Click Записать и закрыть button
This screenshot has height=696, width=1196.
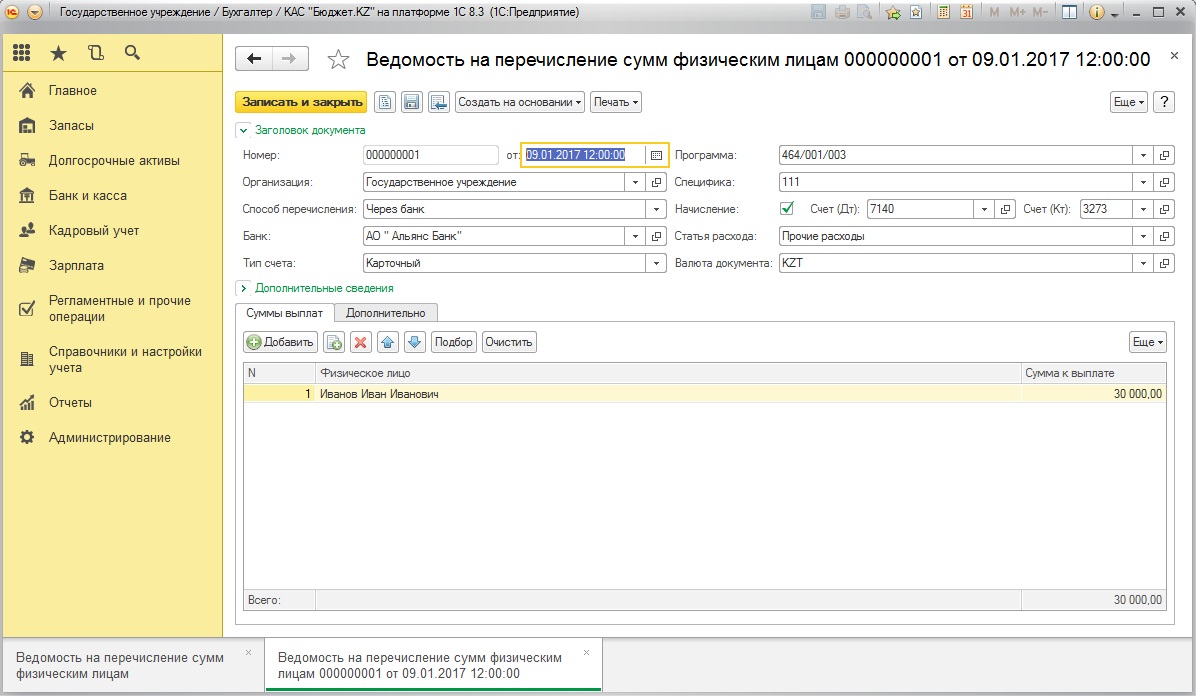pos(301,102)
